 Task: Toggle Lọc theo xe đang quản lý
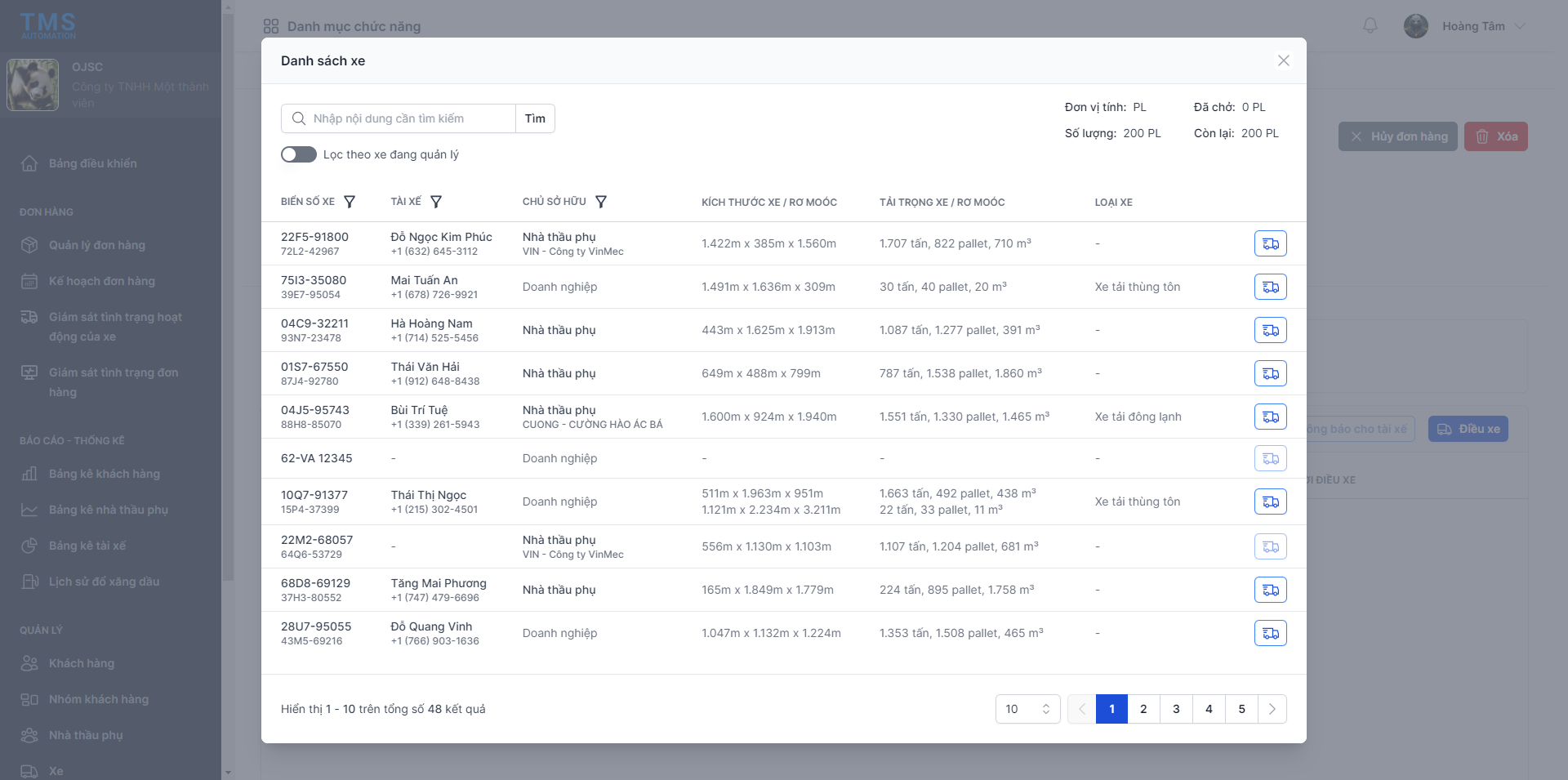[299, 154]
